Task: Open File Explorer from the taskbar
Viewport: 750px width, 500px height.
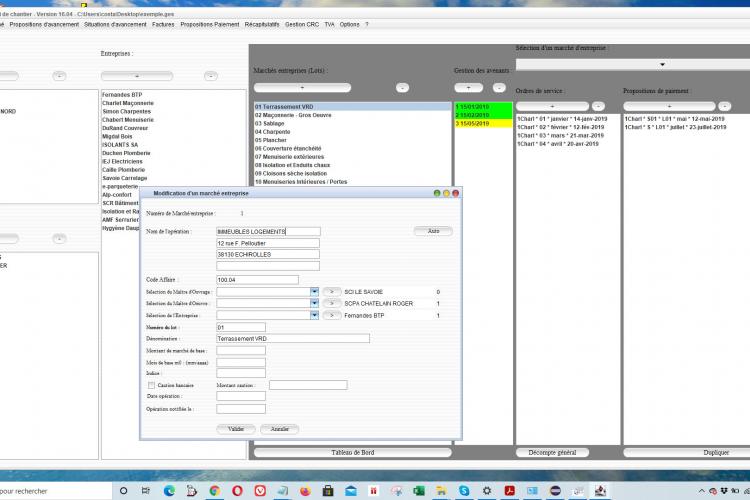Action: [441, 491]
